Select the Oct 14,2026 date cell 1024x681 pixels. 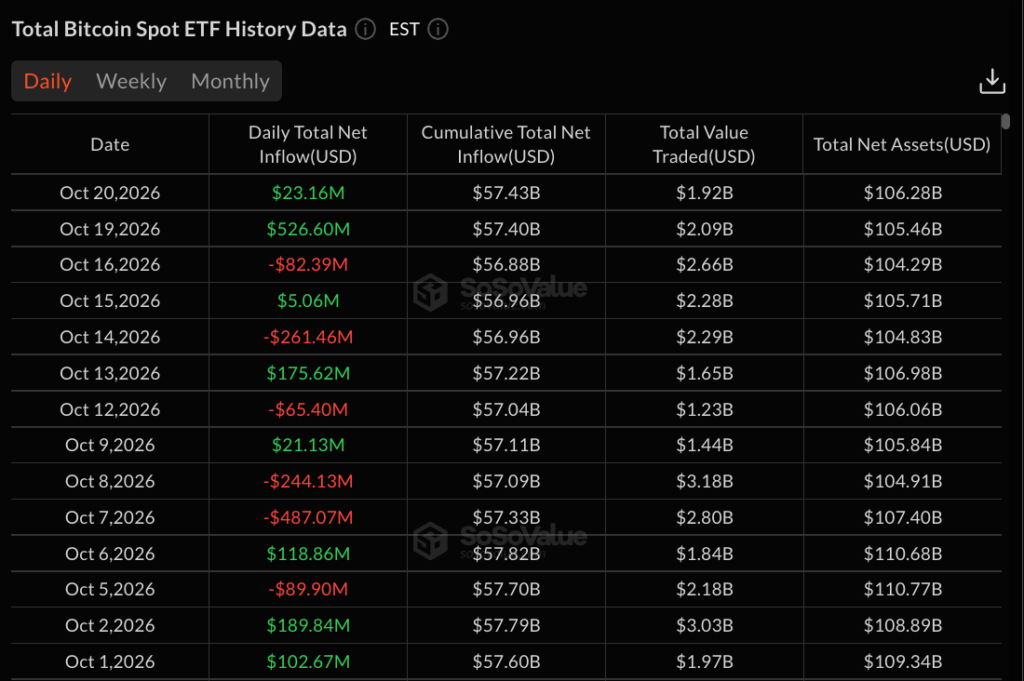click(x=110, y=337)
